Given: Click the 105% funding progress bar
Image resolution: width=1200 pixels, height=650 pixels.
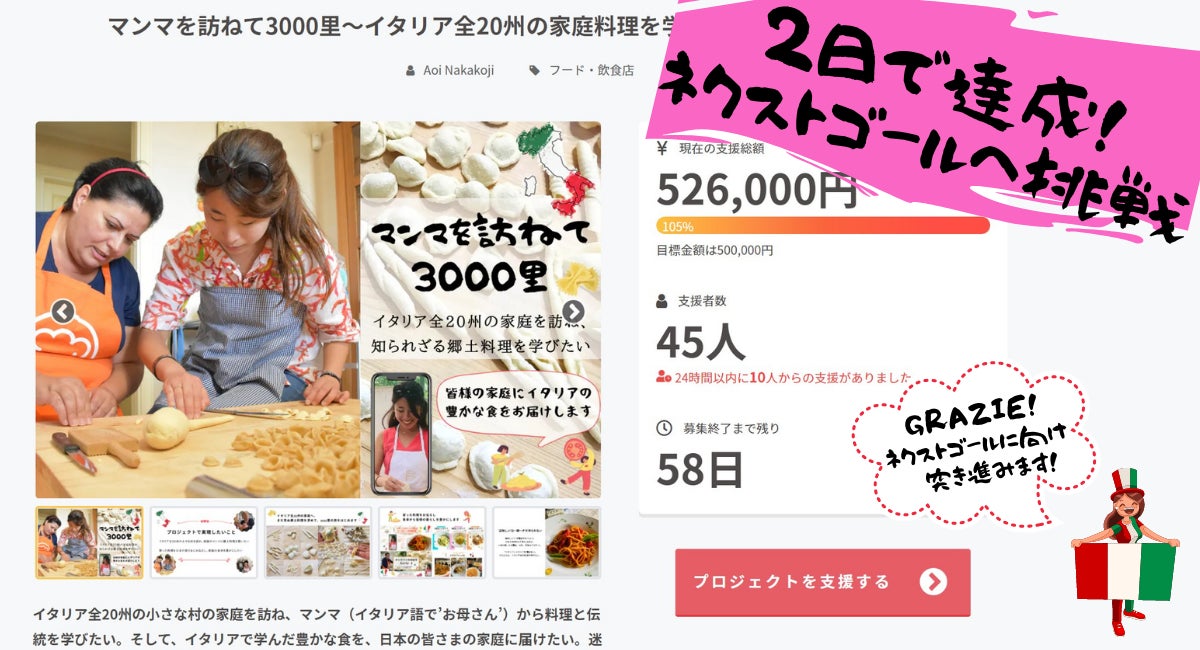Looking at the screenshot, I should (x=822, y=226).
